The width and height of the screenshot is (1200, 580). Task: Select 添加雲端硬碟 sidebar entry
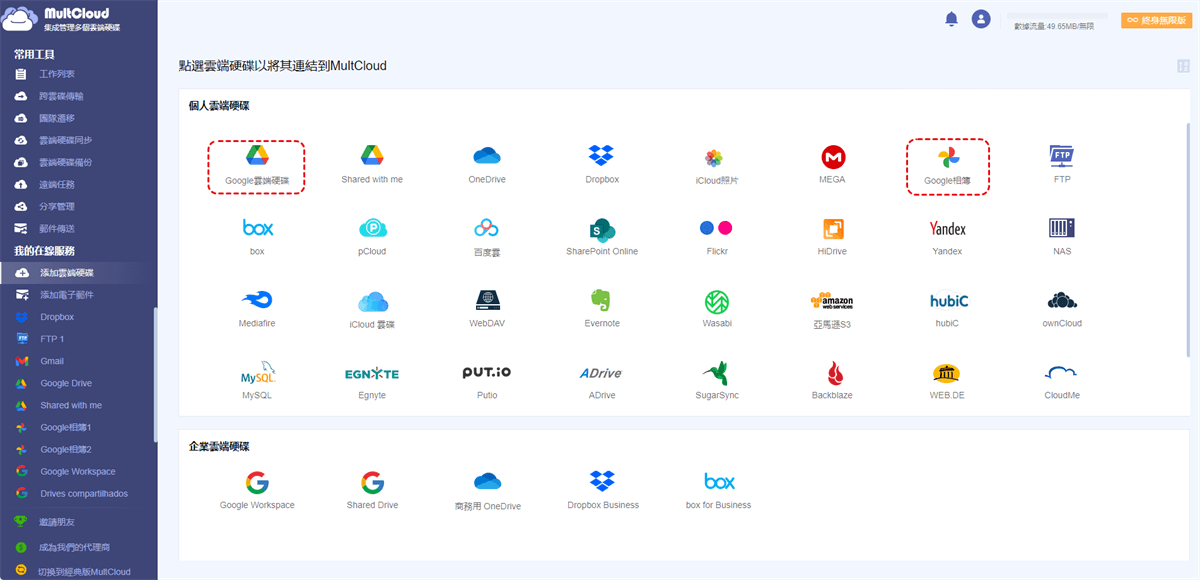(78, 273)
